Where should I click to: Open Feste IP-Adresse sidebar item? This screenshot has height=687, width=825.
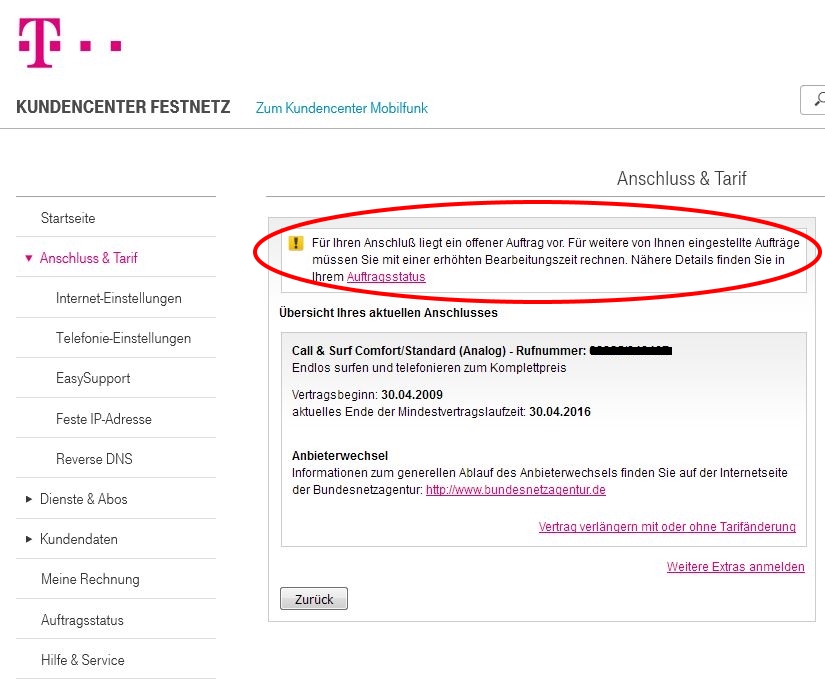[104, 419]
